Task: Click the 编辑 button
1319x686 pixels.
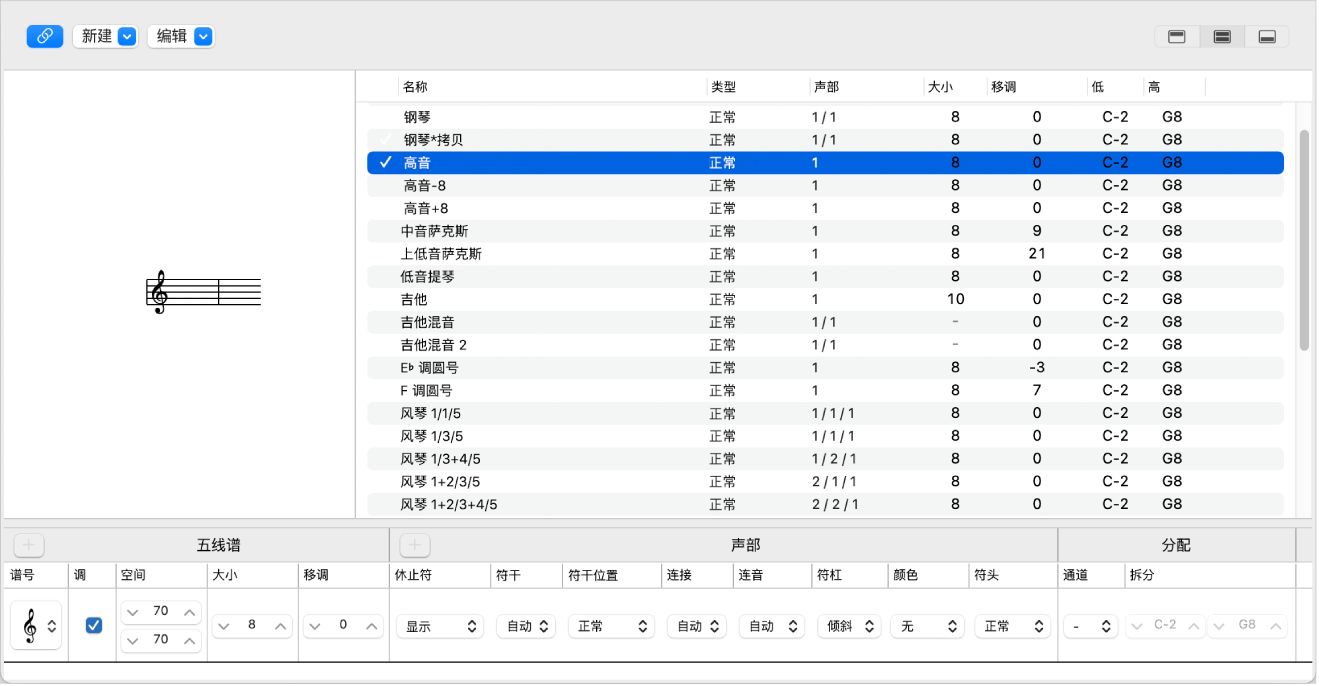Action: click(172, 36)
